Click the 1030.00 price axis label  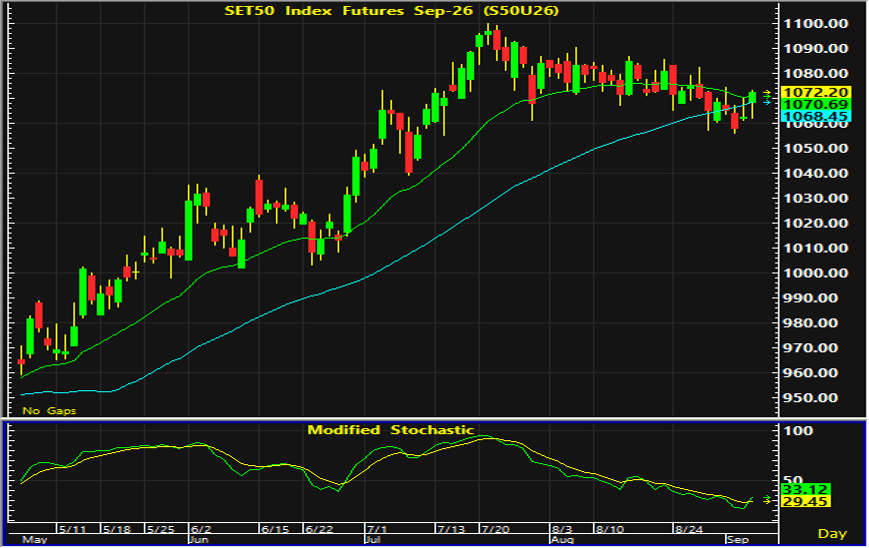[x=815, y=198]
